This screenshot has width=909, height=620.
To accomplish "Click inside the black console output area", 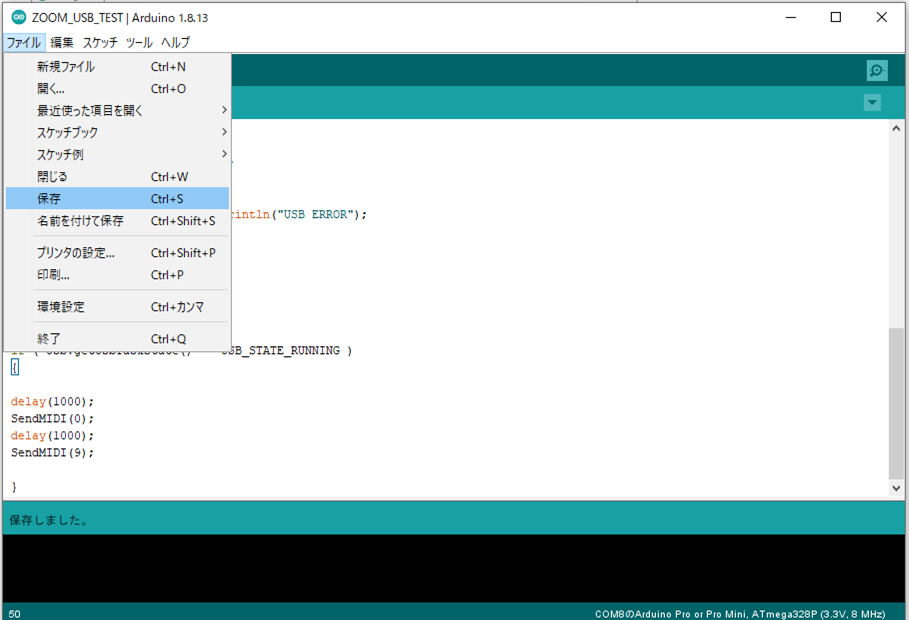I will pyautogui.click(x=454, y=568).
